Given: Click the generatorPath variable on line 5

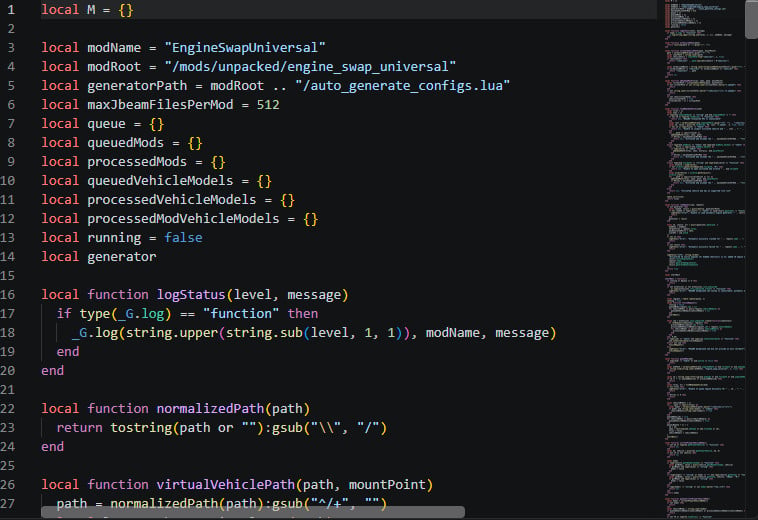Looking at the screenshot, I should point(137,86).
